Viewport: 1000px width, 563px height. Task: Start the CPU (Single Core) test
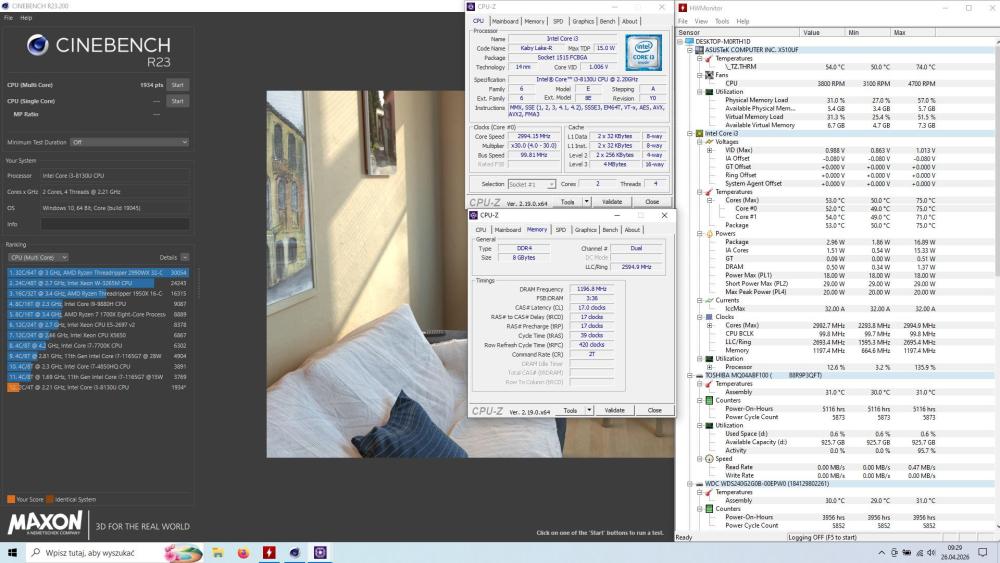coord(178,101)
